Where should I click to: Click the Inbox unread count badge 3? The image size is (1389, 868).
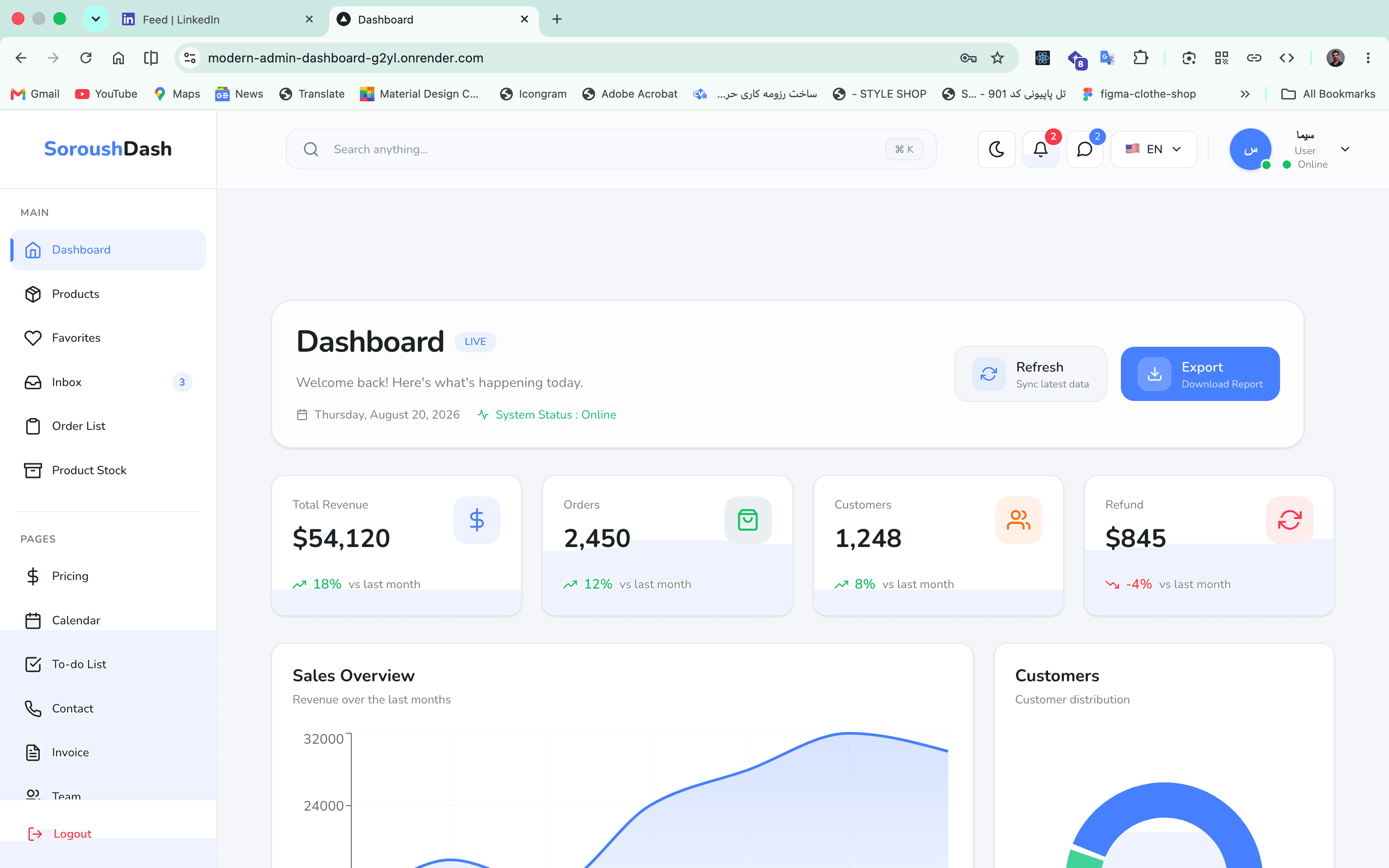click(182, 382)
